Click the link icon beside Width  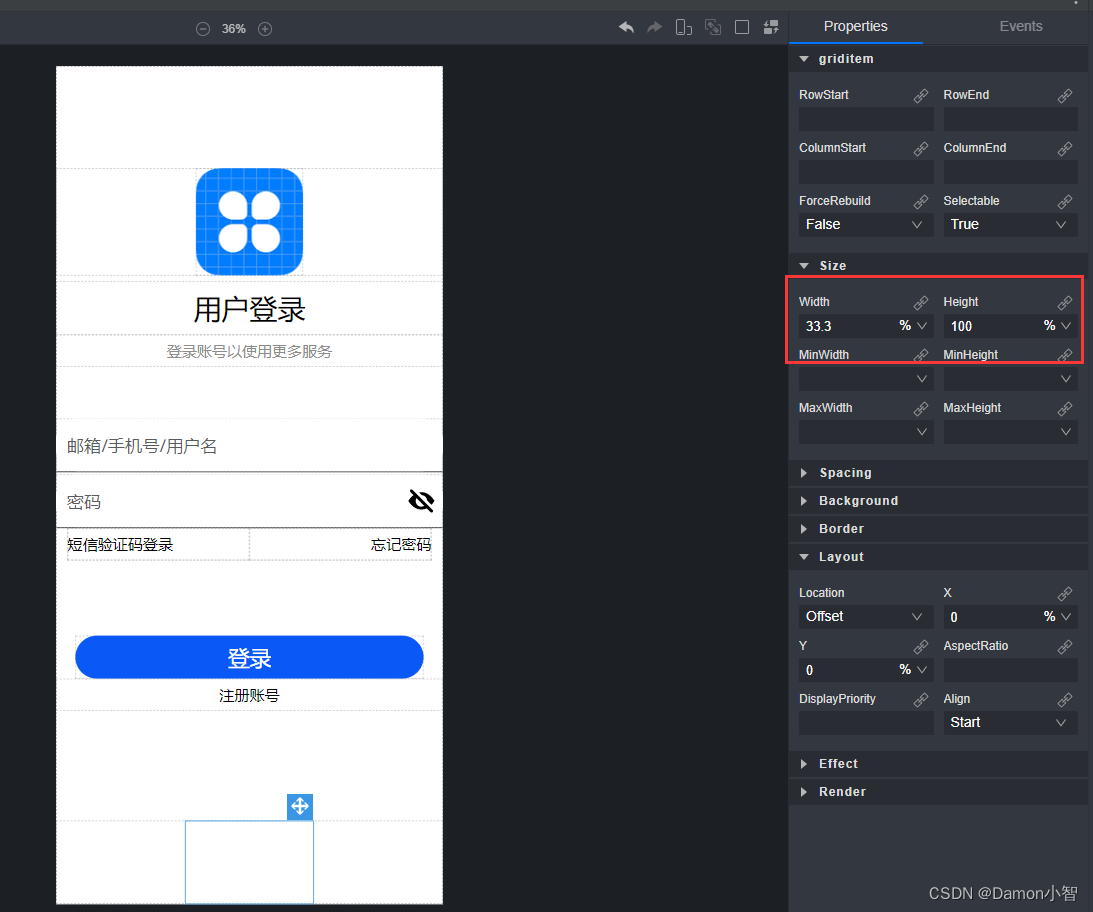click(x=921, y=302)
